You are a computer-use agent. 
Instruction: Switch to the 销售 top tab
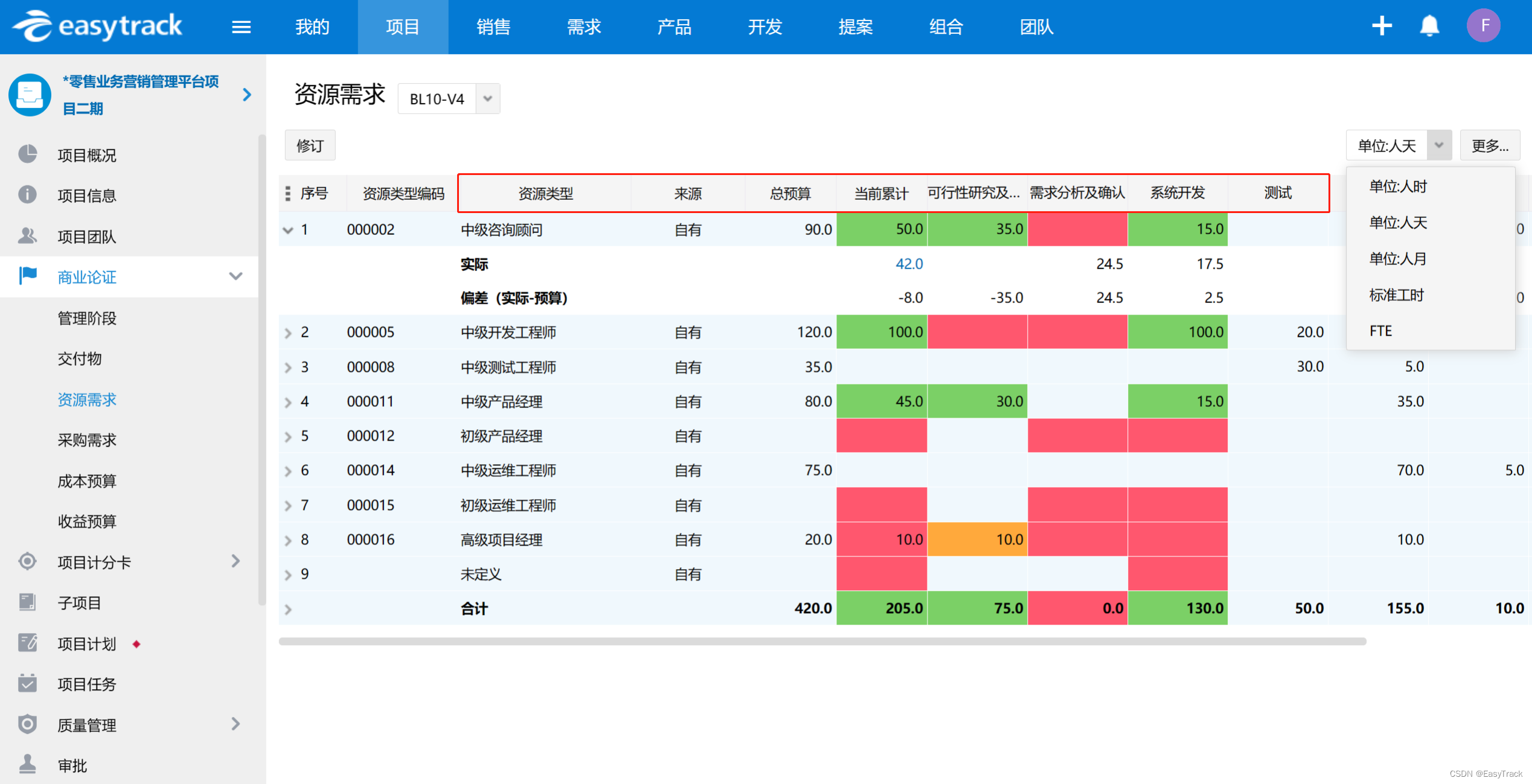(x=493, y=27)
